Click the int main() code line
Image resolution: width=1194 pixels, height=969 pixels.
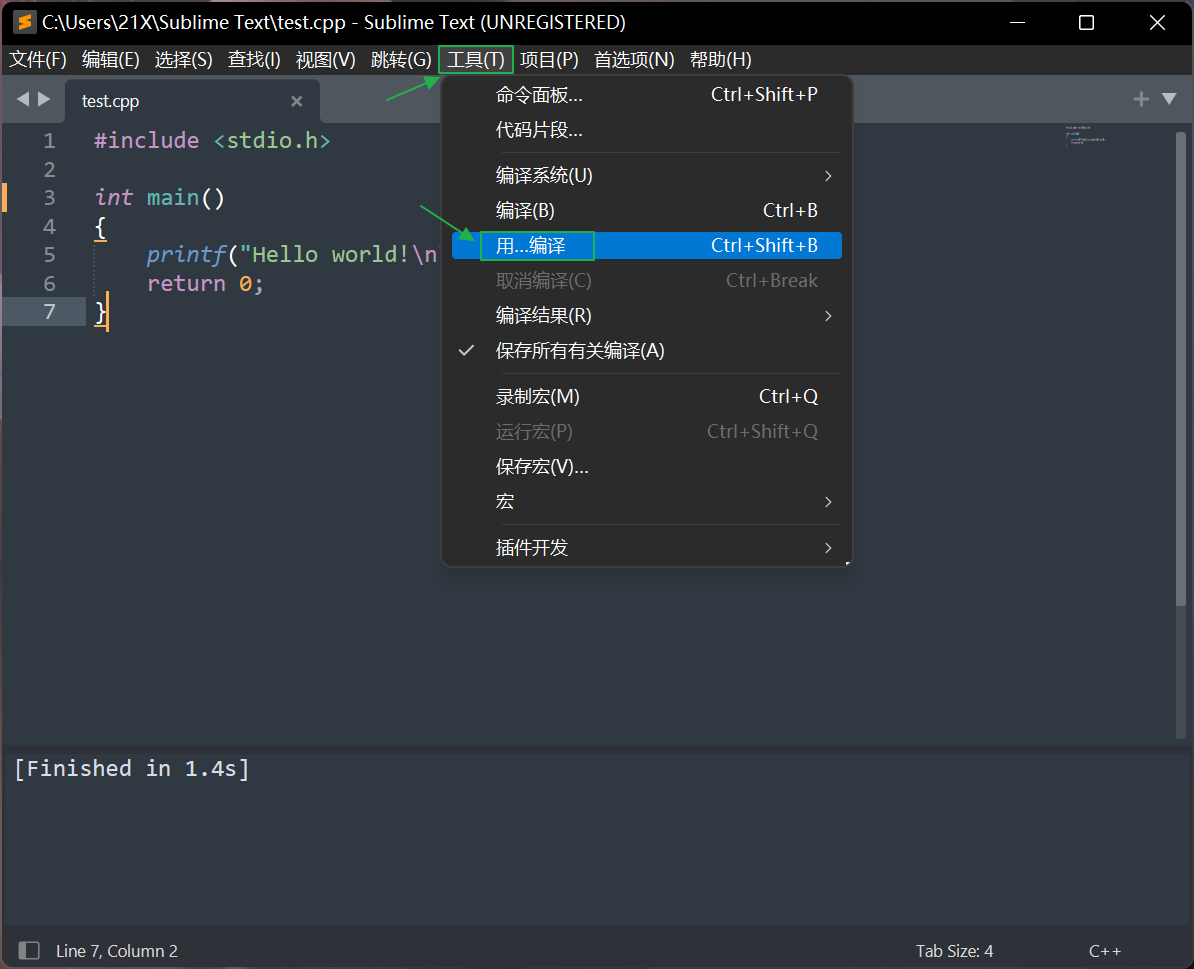point(160,198)
